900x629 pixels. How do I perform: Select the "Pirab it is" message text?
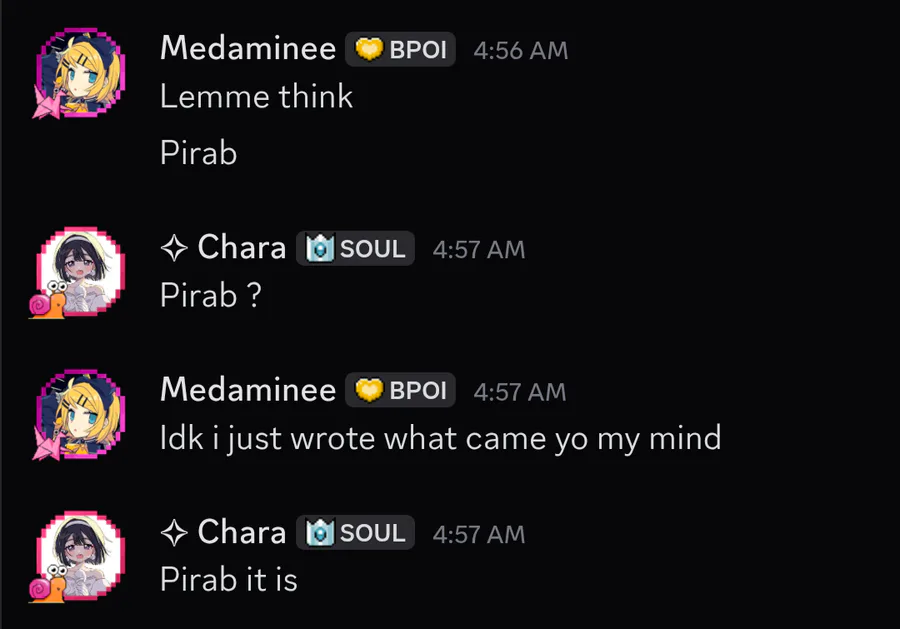click(x=228, y=580)
